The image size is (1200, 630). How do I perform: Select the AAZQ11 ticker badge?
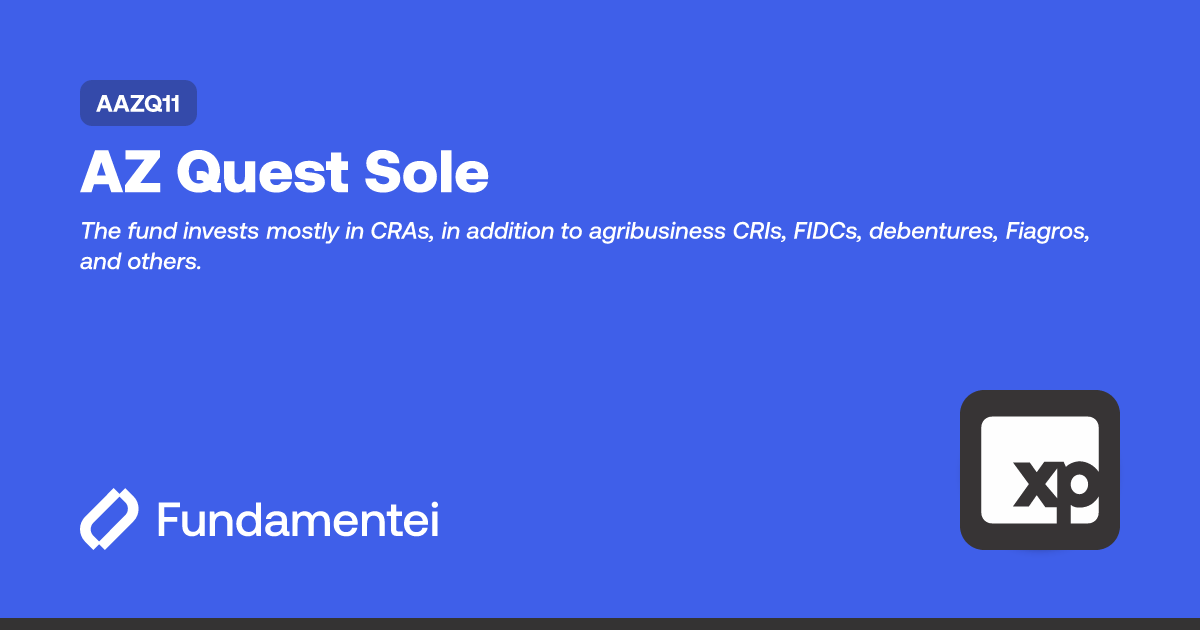point(138,103)
